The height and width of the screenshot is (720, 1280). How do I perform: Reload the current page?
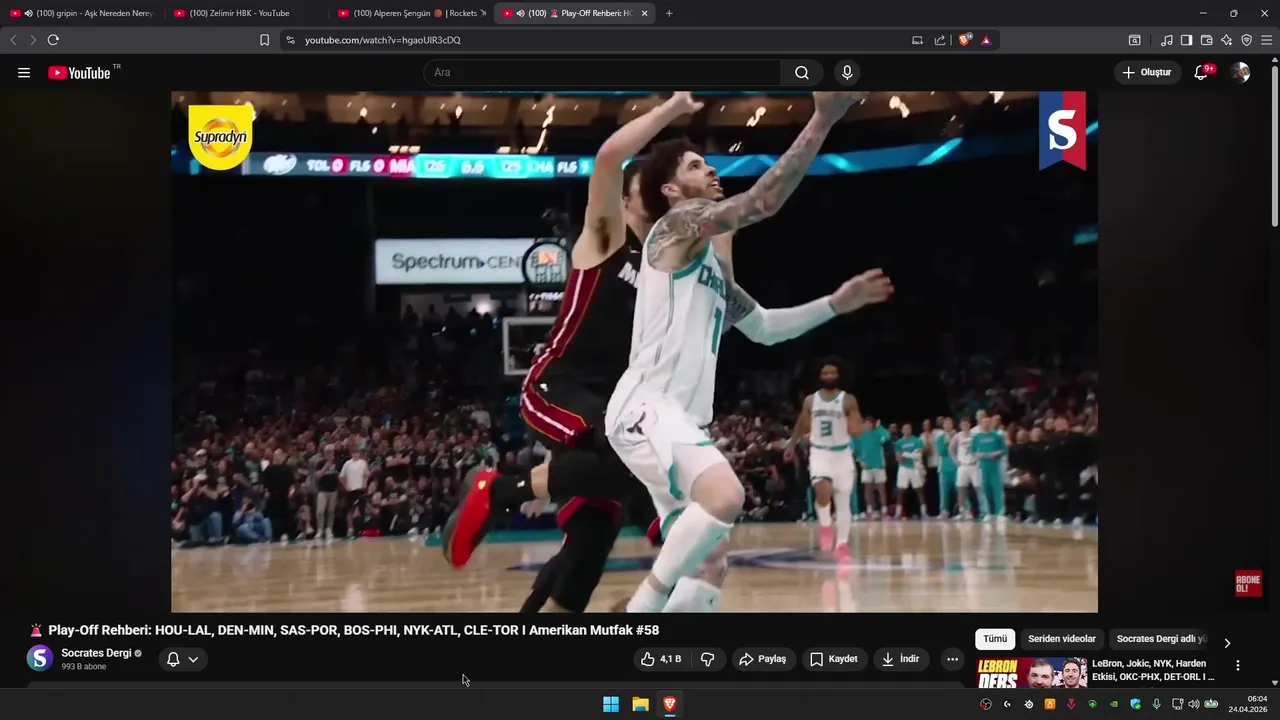pyautogui.click(x=53, y=40)
